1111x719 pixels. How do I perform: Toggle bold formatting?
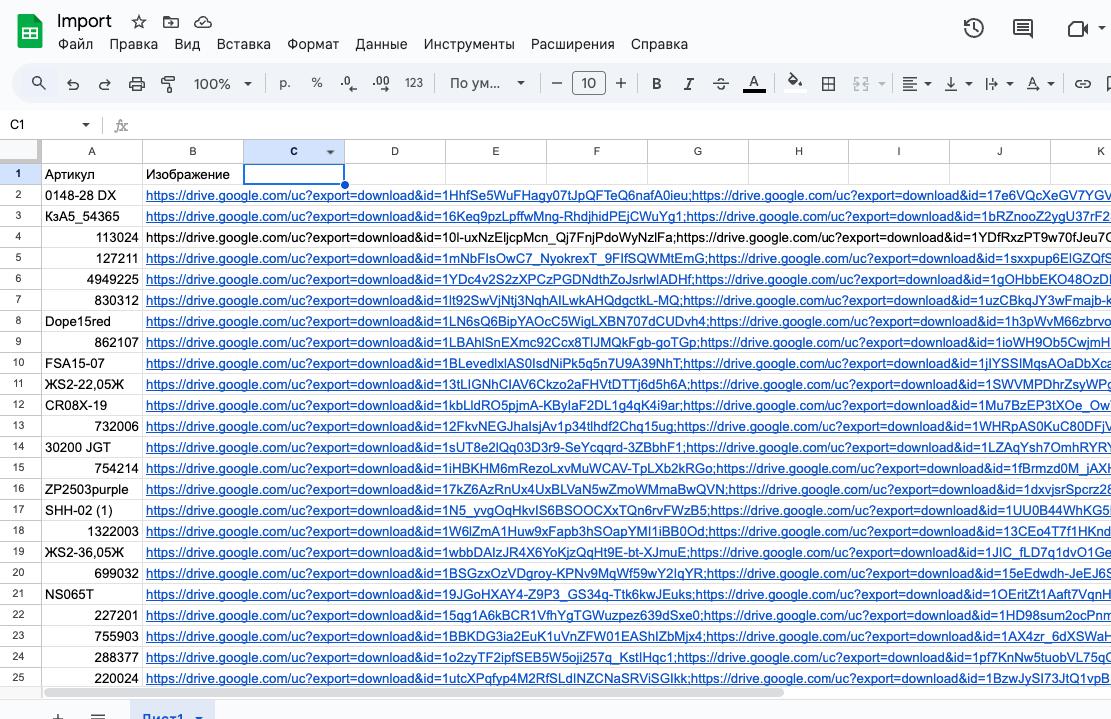pyautogui.click(x=656, y=84)
